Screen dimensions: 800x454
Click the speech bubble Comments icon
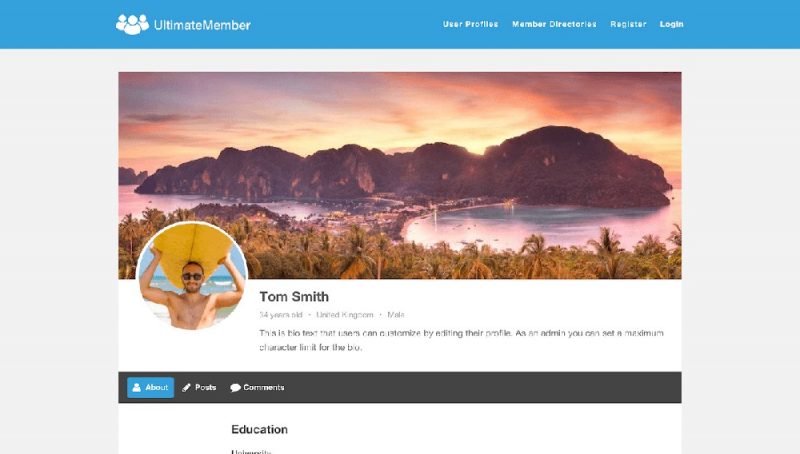click(x=235, y=388)
